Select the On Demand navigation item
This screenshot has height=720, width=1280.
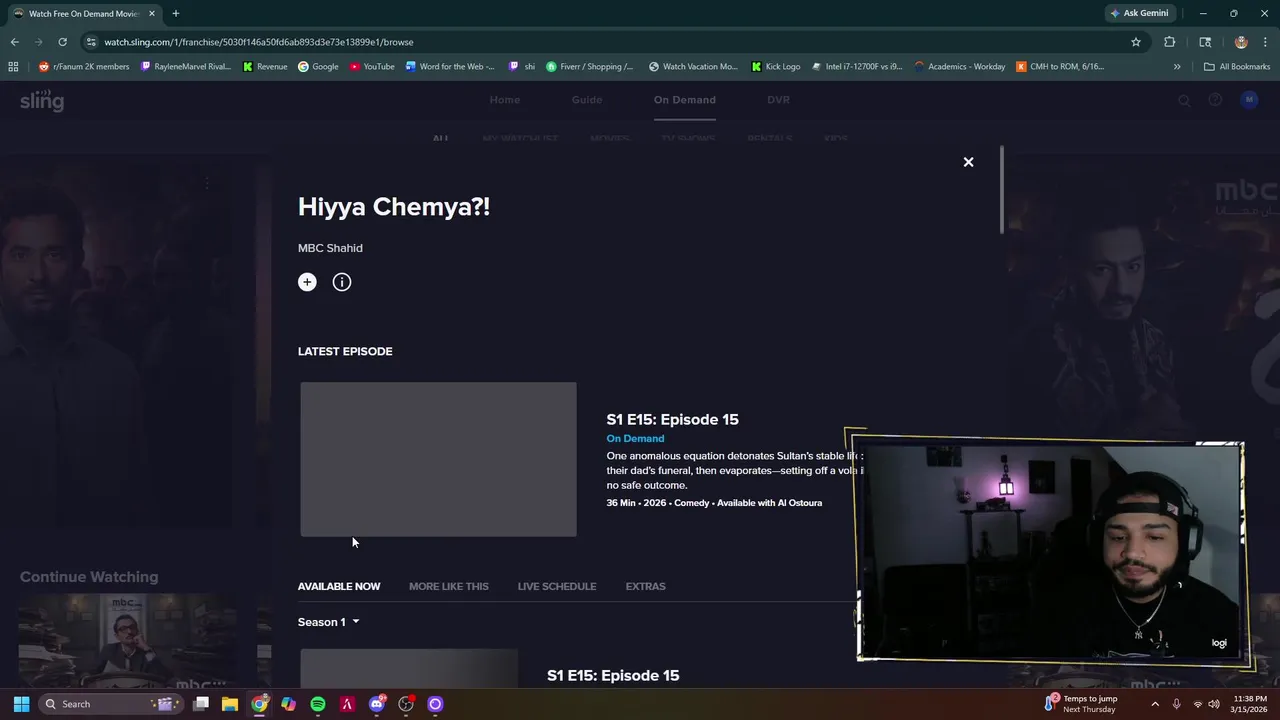point(685,100)
